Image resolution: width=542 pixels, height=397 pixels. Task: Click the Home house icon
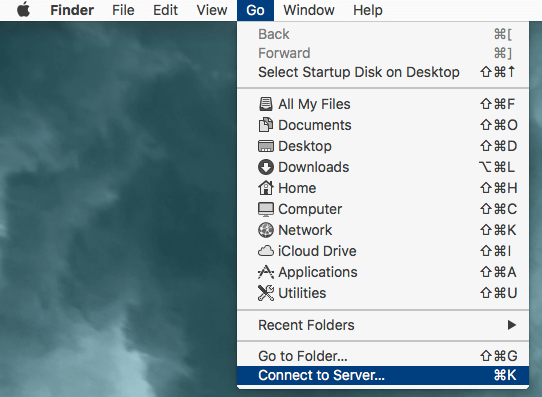[265, 188]
